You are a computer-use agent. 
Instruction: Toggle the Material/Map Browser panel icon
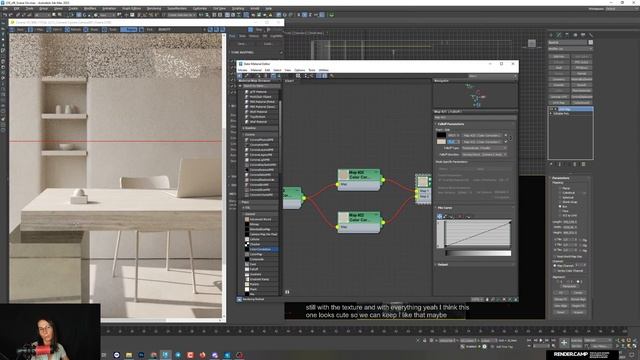tap(319, 76)
